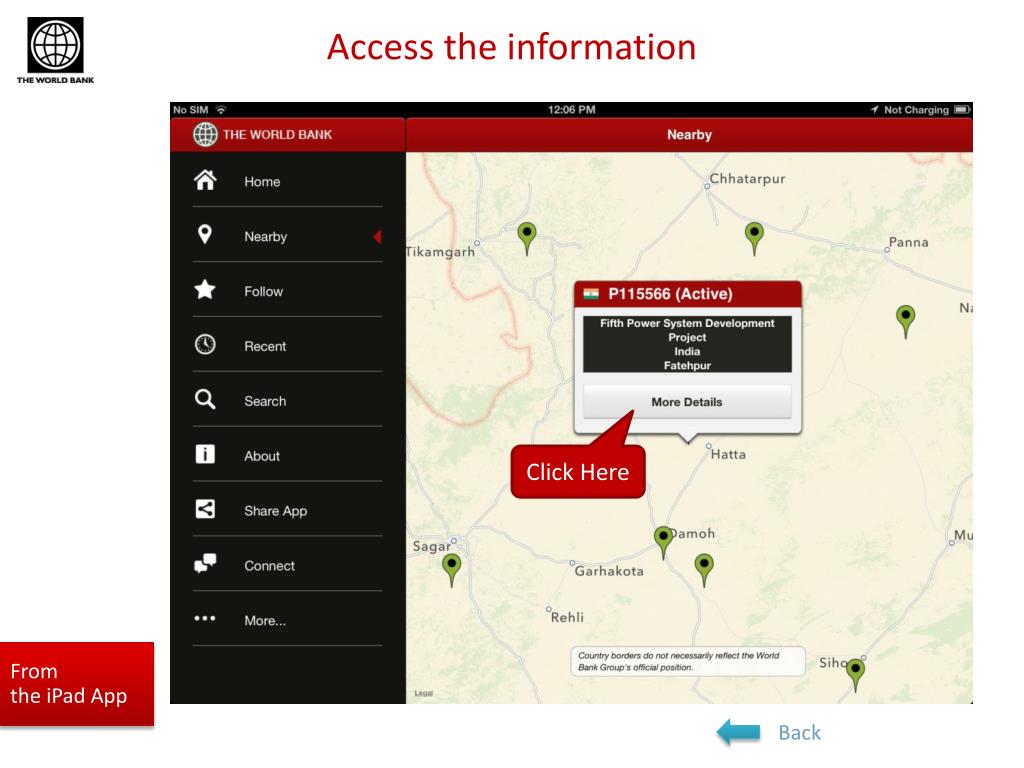This screenshot has width=1024, height=768.
Task: Click the blue Back arrow
Action: [x=739, y=732]
